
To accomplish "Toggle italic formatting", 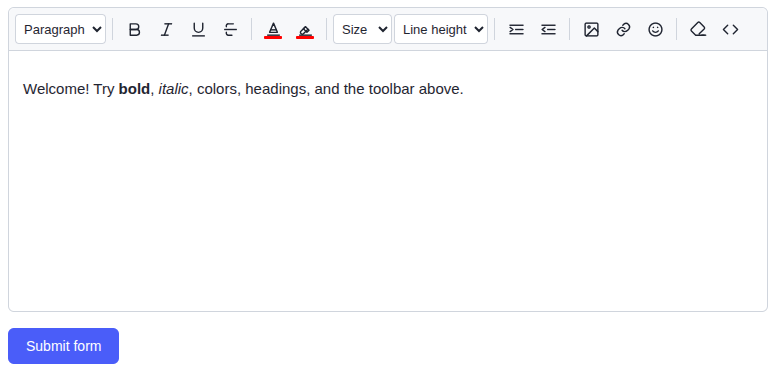I will point(166,30).
